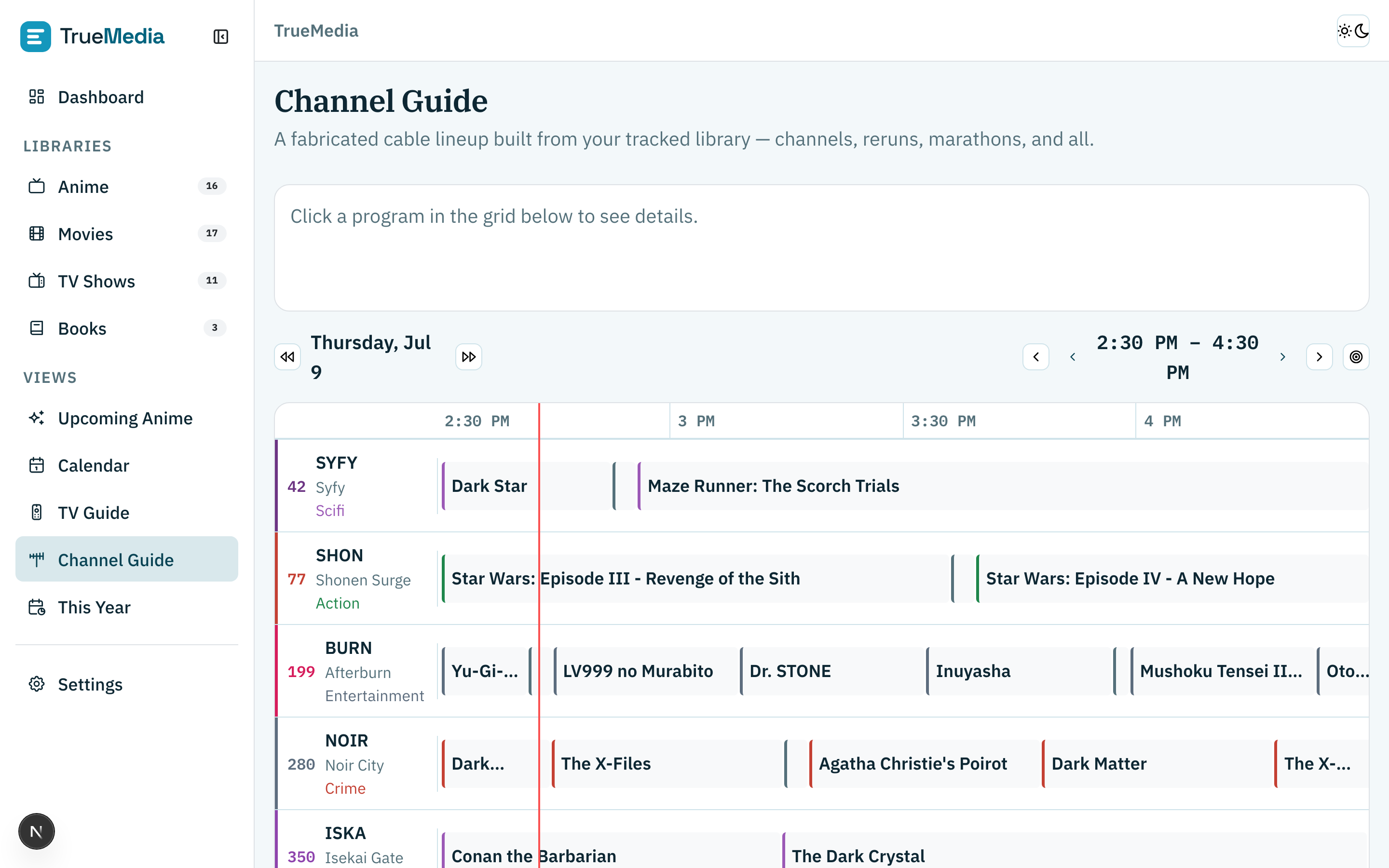Go to previous day with rewind button
The image size is (1389, 868).
pyautogui.click(x=287, y=357)
